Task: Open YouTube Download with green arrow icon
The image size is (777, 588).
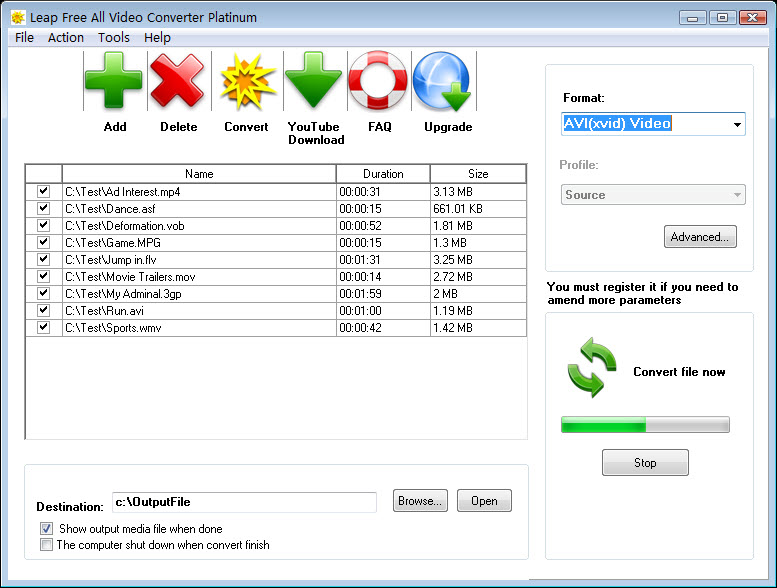Action: coord(314,80)
